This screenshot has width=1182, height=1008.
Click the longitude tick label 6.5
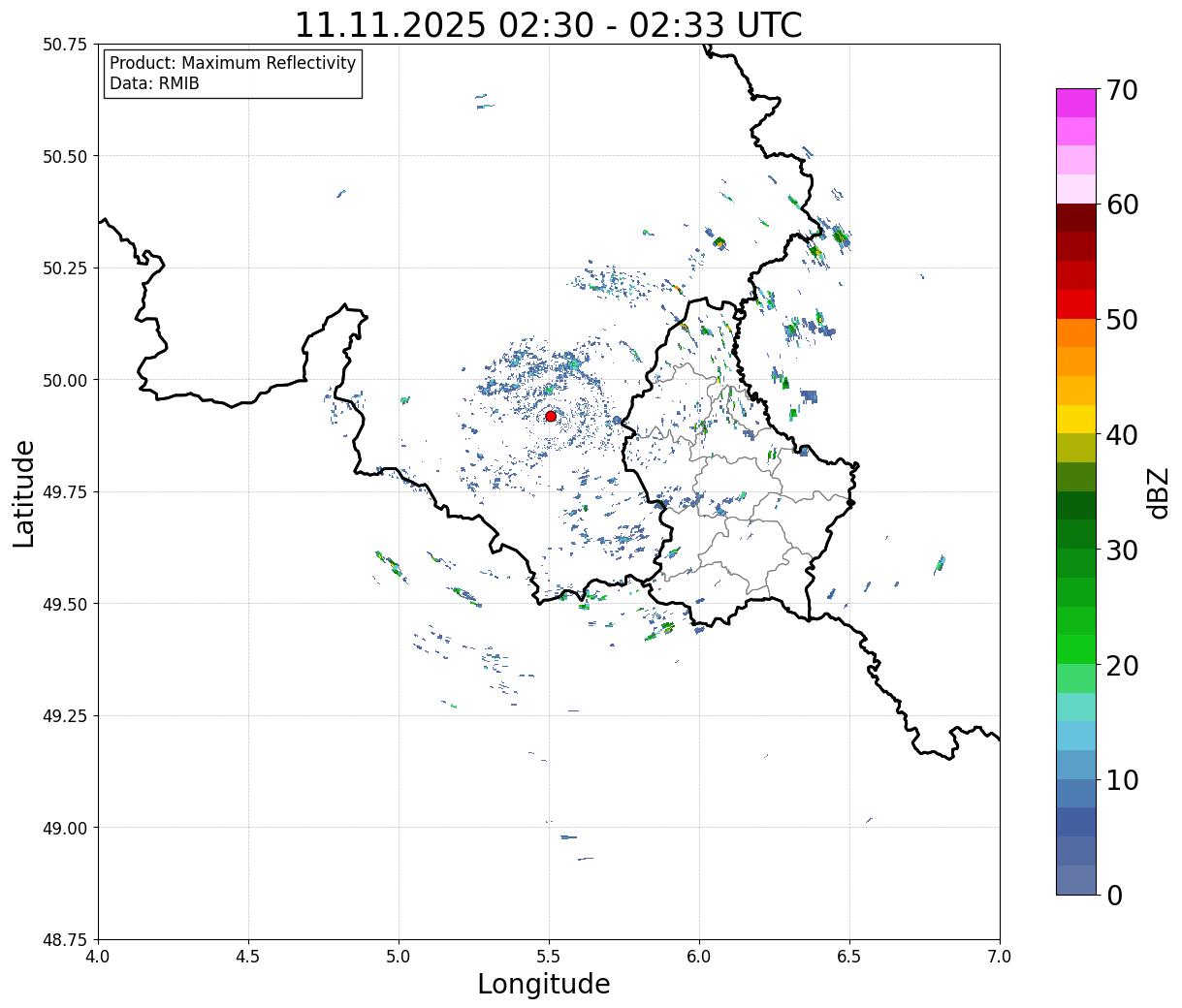pos(850,957)
